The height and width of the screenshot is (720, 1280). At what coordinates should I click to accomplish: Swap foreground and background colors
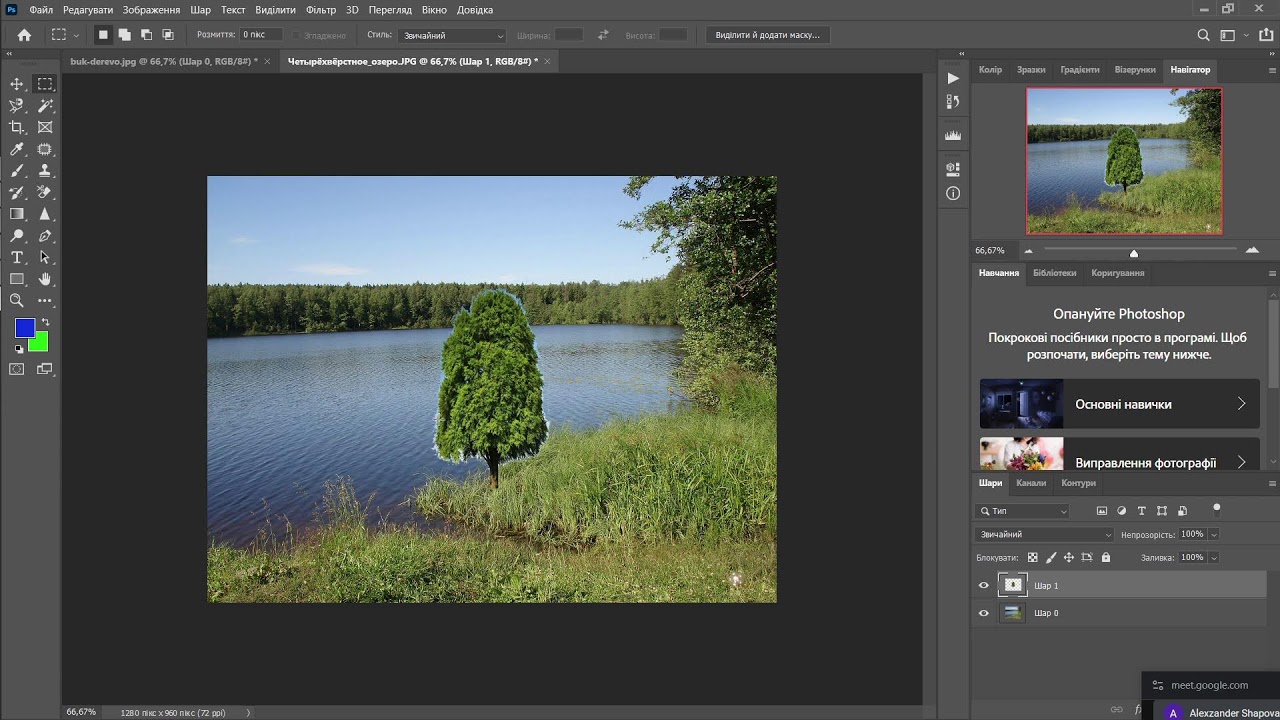[45, 322]
